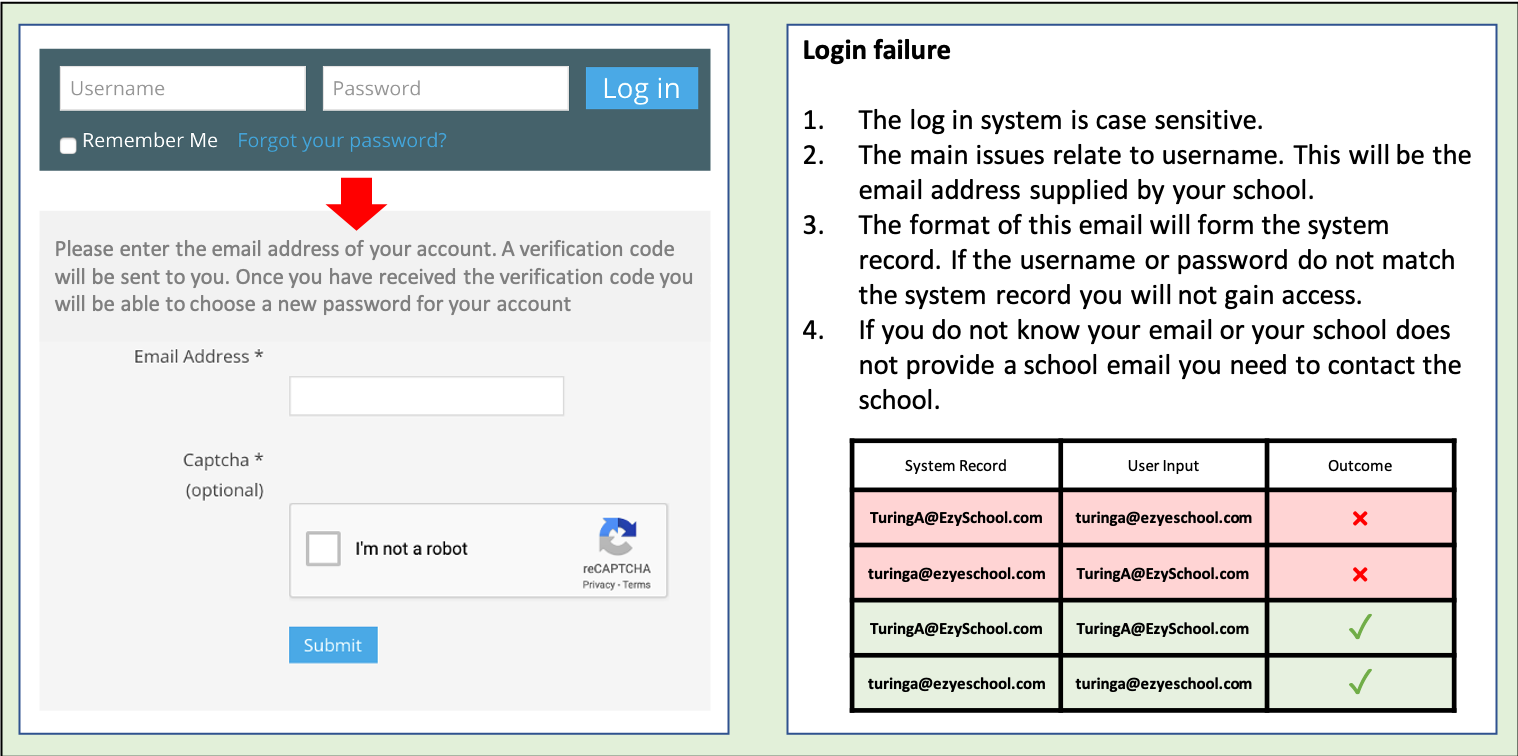
Task: Click green checkmark in third table data row
Action: pyautogui.click(x=1359, y=628)
